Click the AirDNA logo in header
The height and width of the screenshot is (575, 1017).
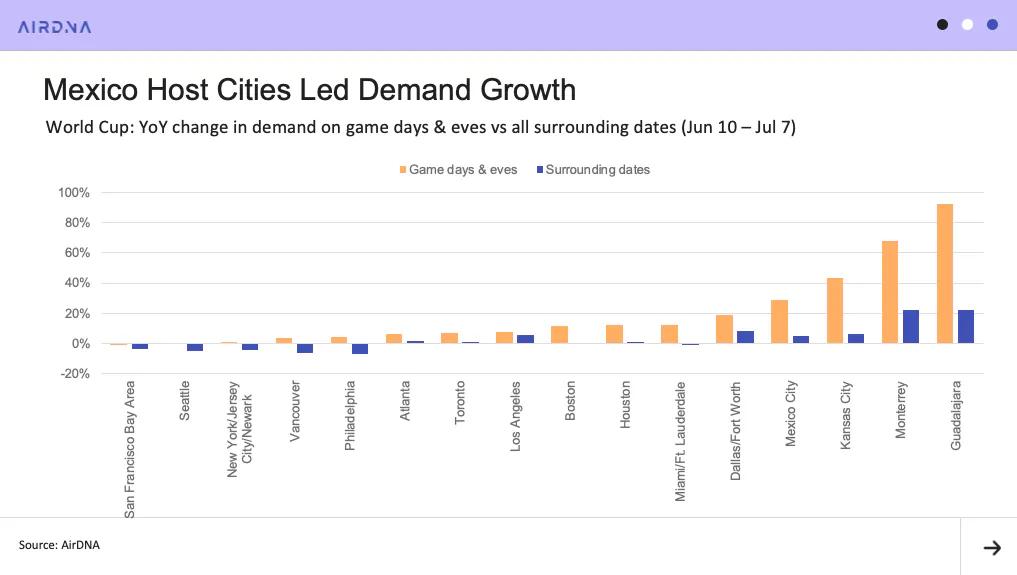[x=54, y=27]
